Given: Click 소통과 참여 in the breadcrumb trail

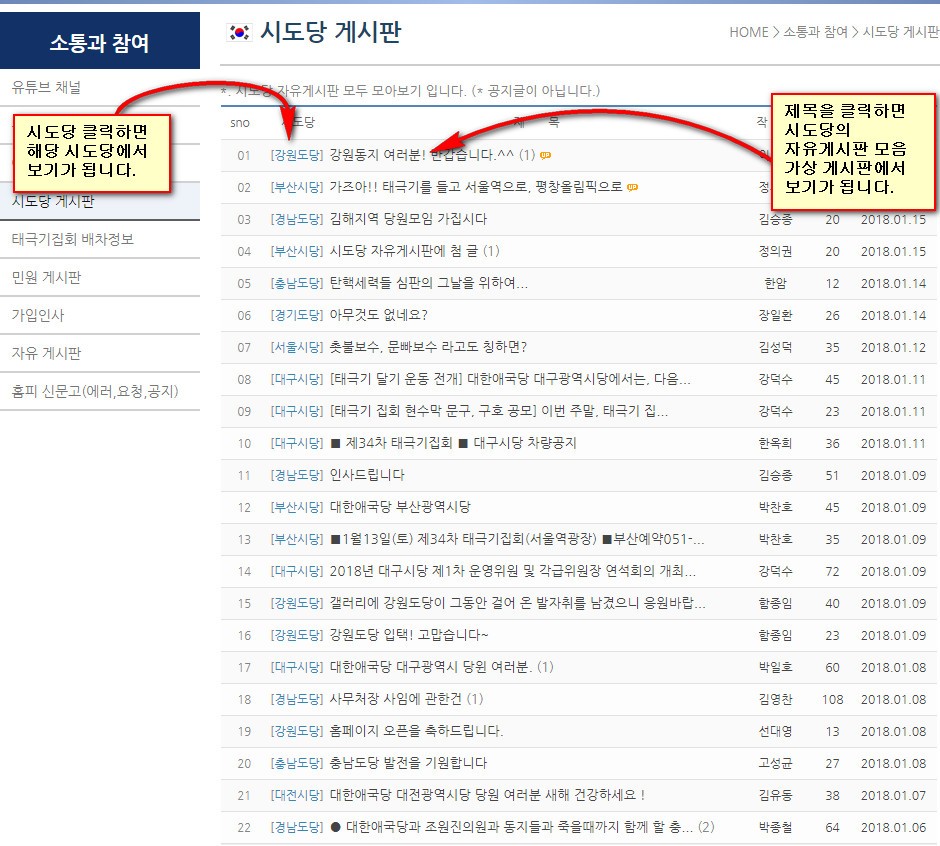Looking at the screenshot, I should pyautogui.click(x=816, y=32).
